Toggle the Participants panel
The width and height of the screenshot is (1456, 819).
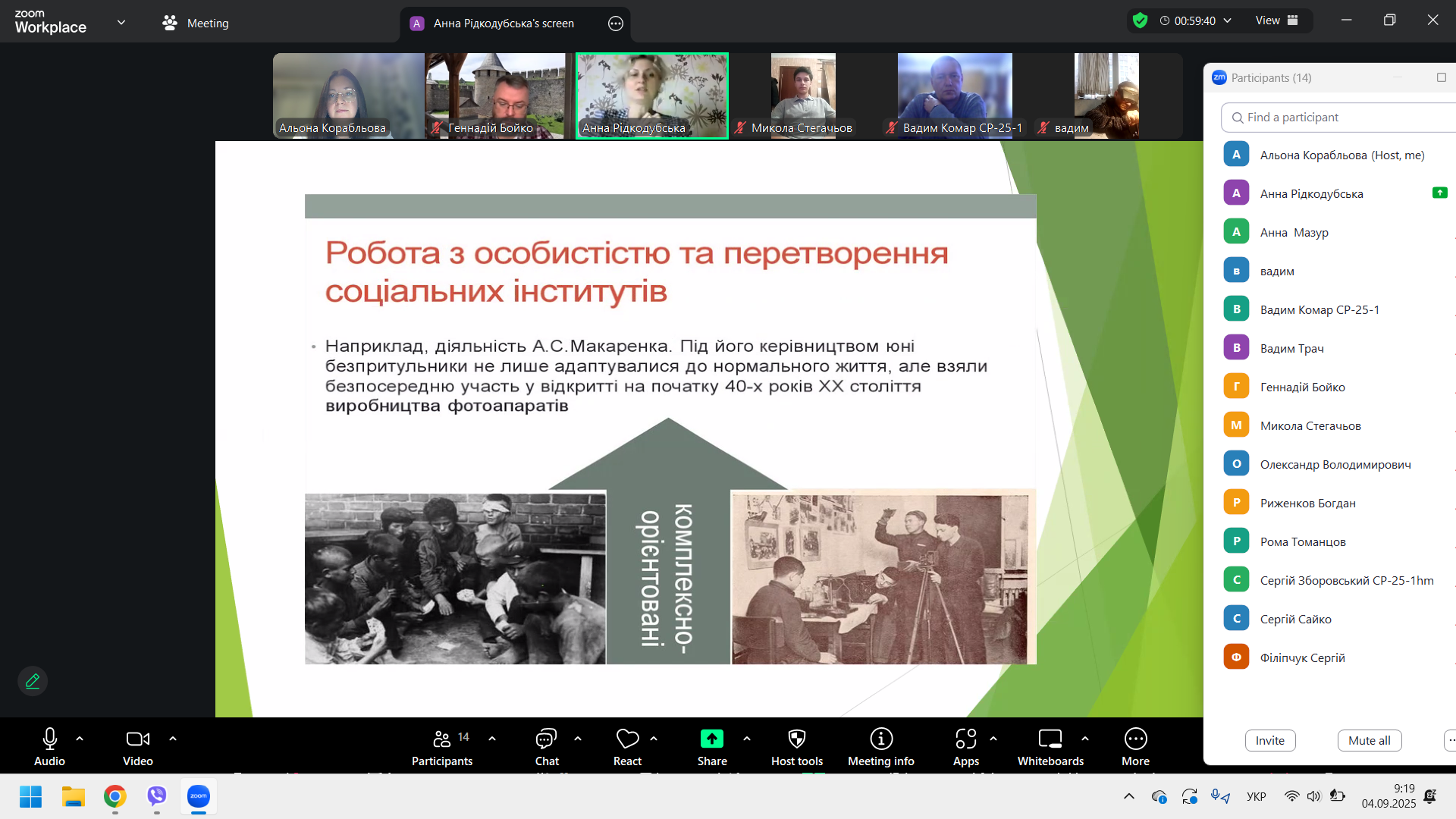point(442,739)
